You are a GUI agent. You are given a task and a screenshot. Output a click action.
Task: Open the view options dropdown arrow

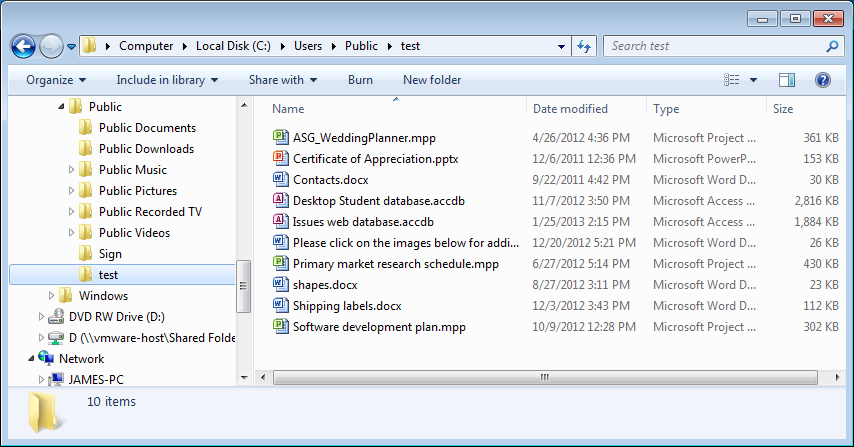pyautogui.click(x=753, y=80)
